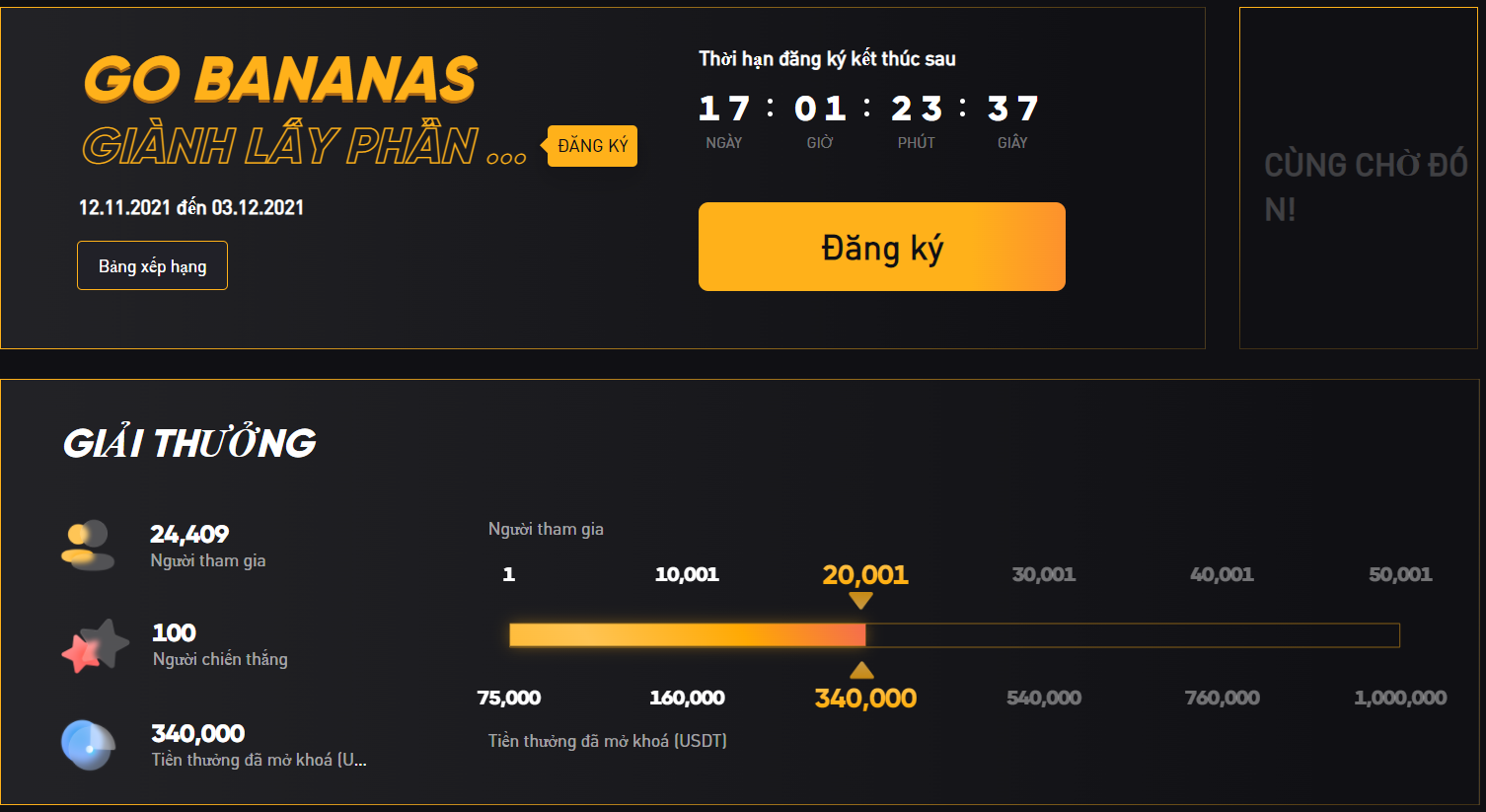The width and height of the screenshot is (1486, 812).
Task: Select the 20,001 participants milestone
Action: 864,574
